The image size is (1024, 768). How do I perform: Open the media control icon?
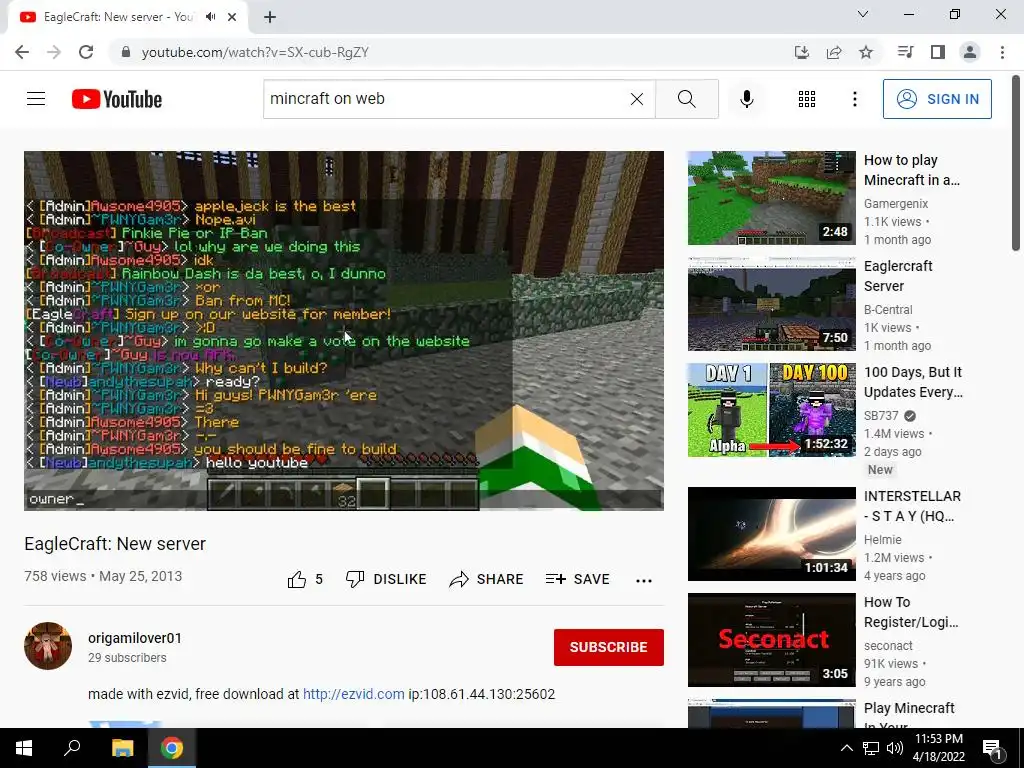pos(905,52)
